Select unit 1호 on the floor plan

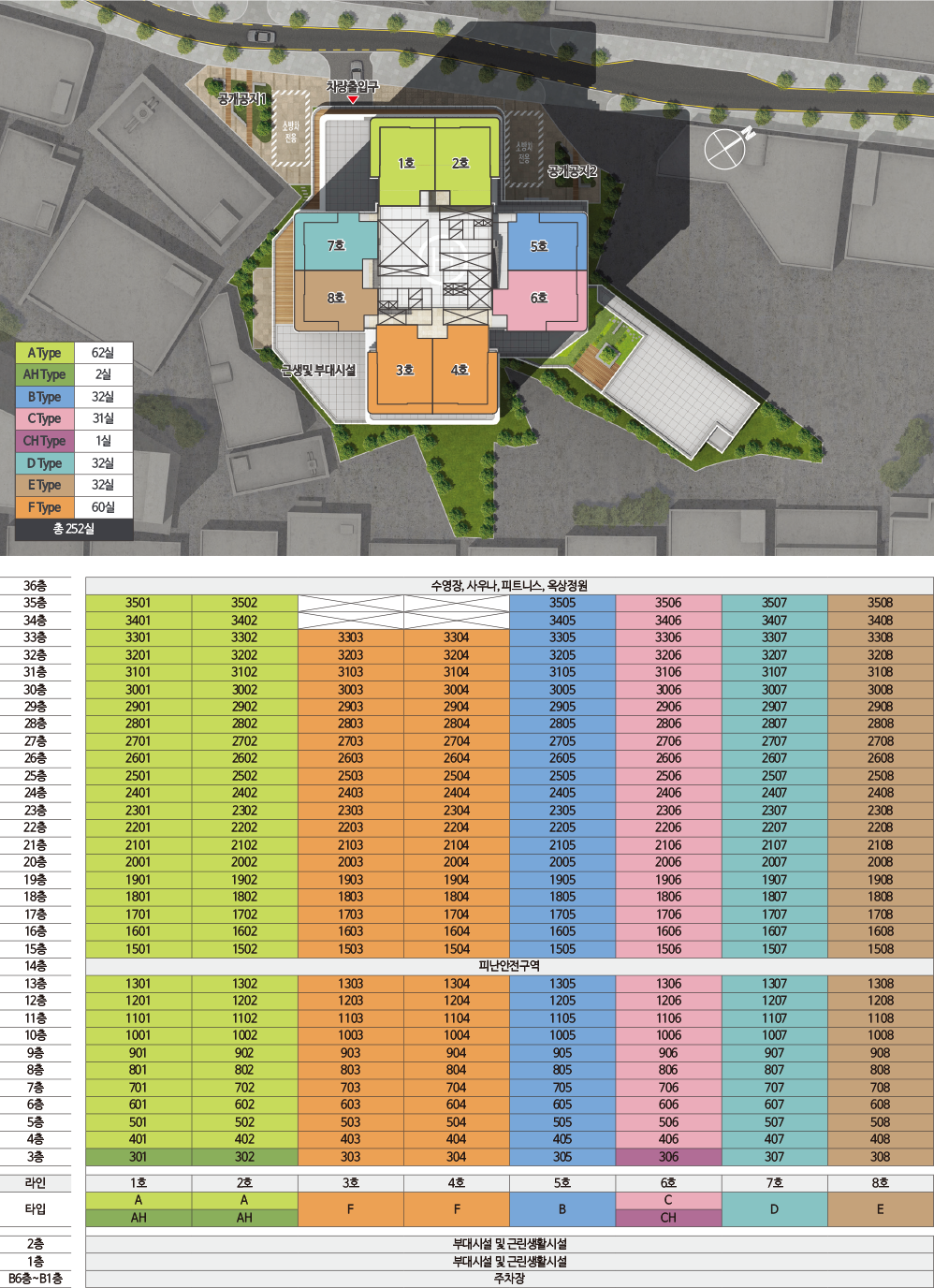(406, 163)
